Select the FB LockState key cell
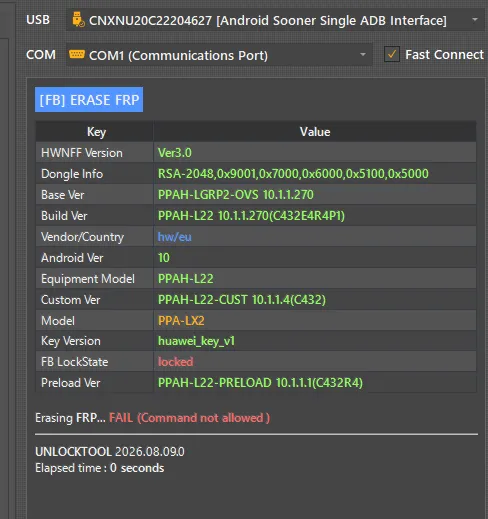Screen dimensions: 488x519 coord(95,362)
